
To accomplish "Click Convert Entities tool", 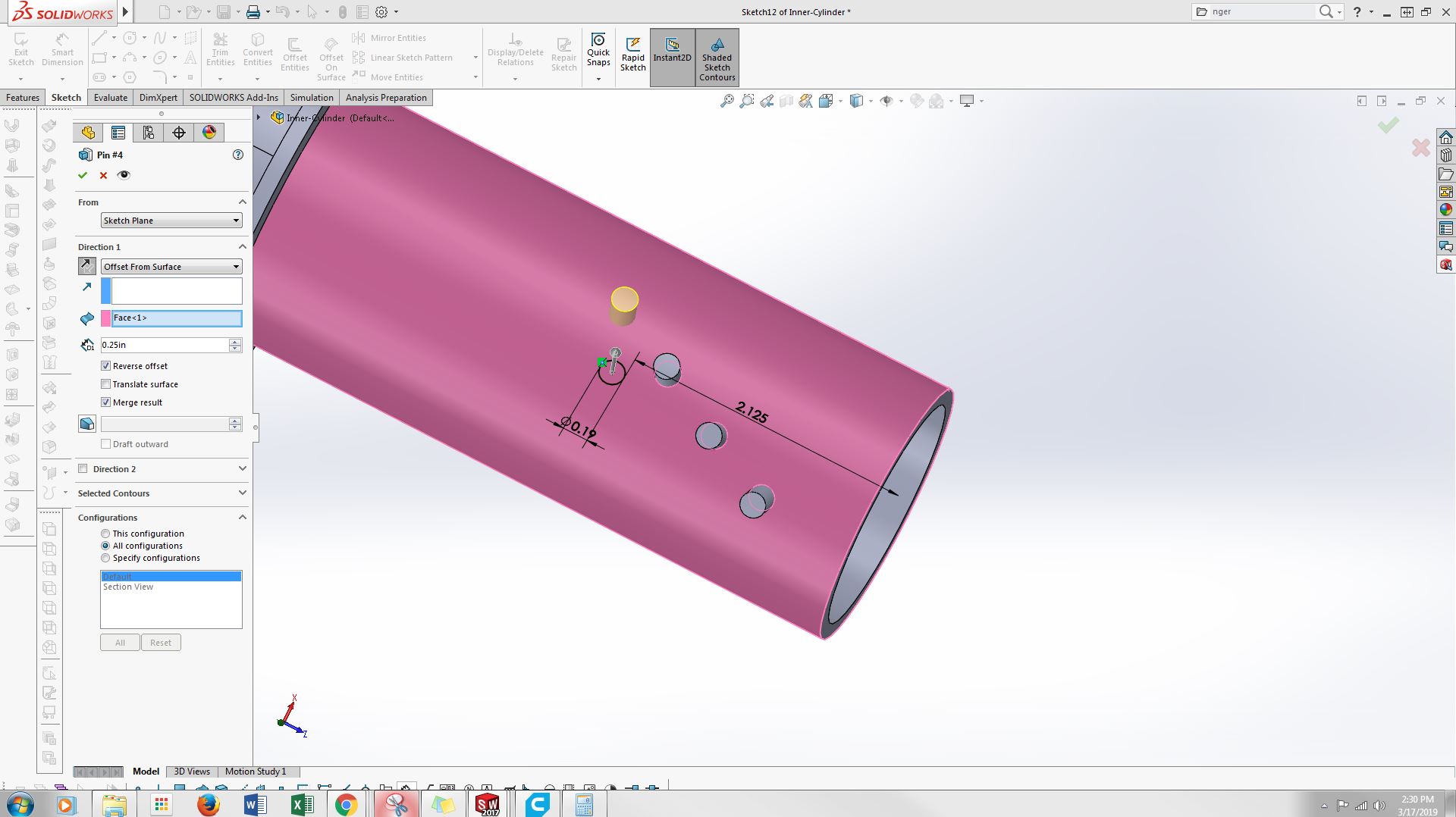I will click(x=258, y=49).
